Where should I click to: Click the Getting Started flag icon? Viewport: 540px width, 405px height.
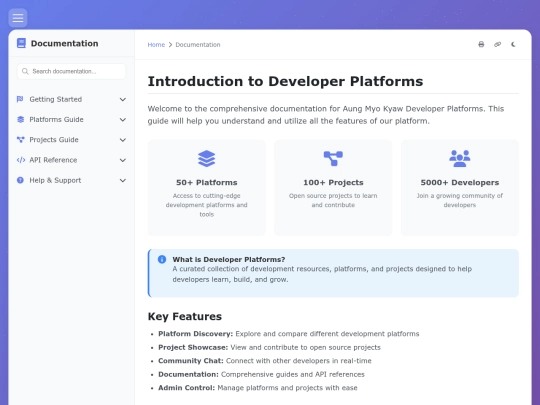pyautogui.click(x=20, y=99)
